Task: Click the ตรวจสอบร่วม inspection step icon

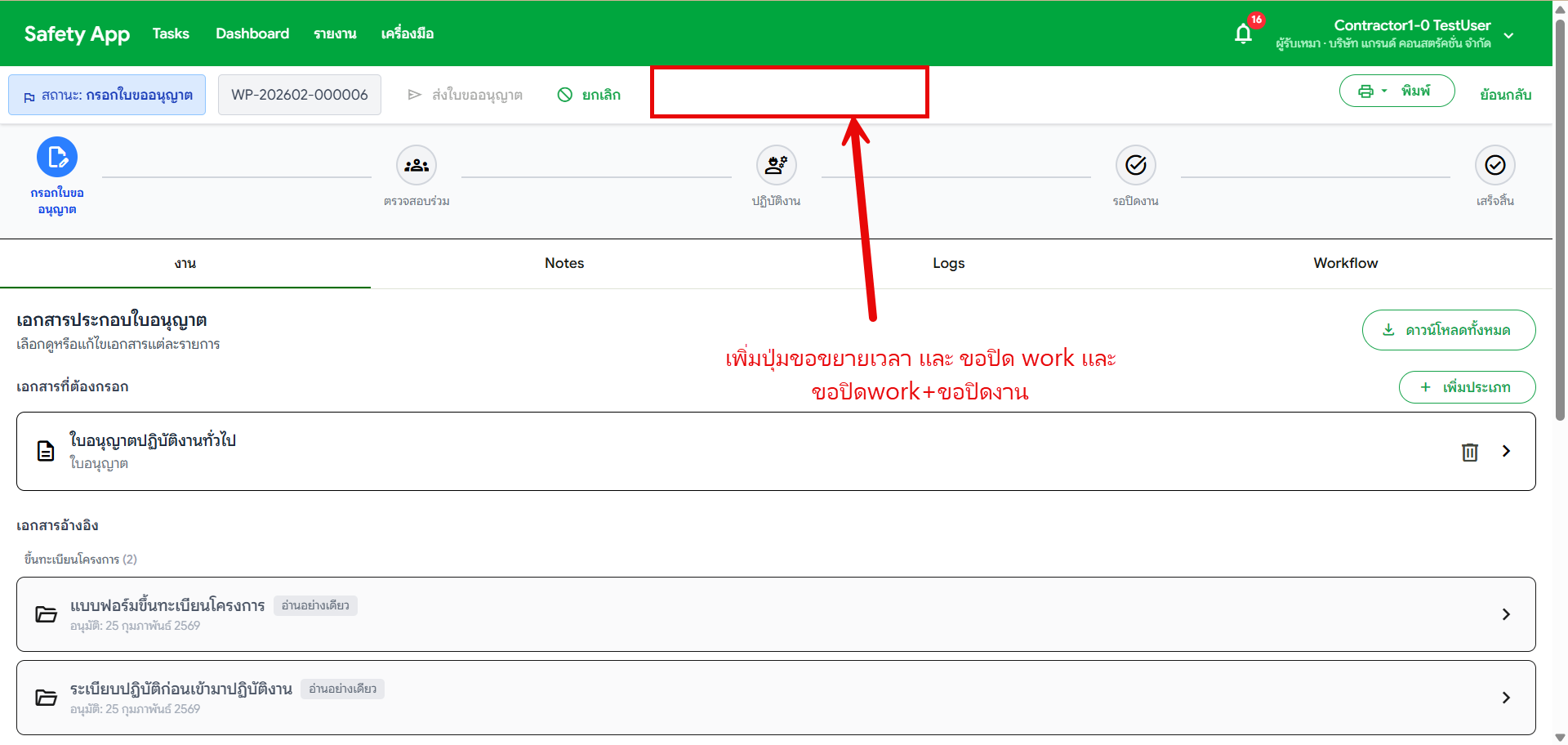Action: [416, 165]
